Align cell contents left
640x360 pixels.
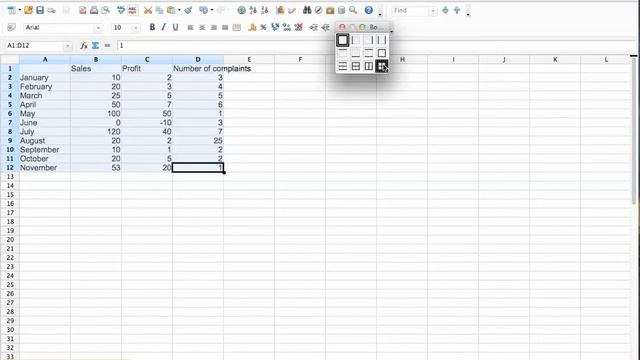[190, 27]
